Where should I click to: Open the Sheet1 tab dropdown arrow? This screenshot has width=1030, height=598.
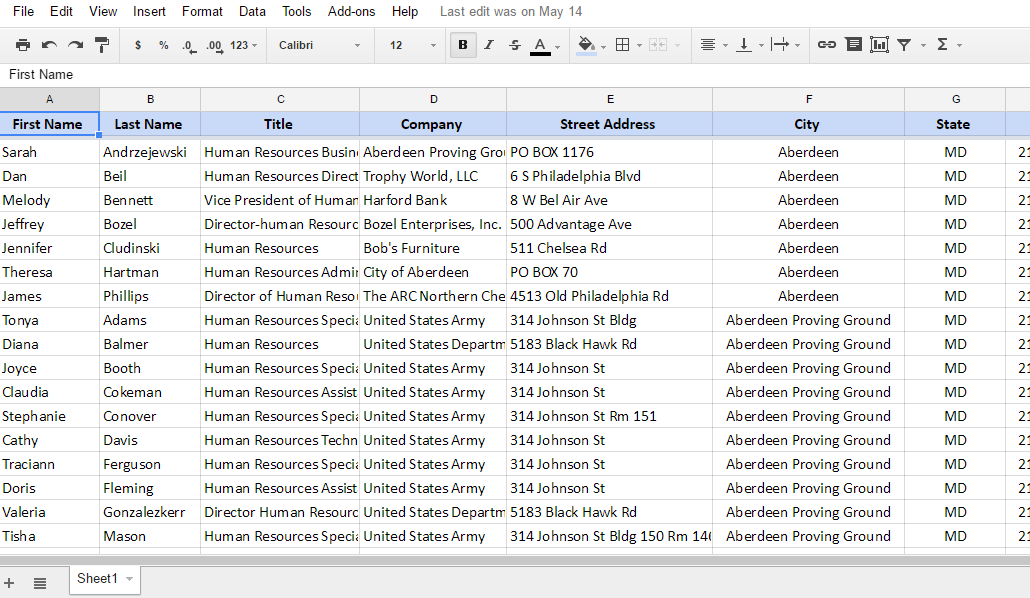click(x=129, y=579)
